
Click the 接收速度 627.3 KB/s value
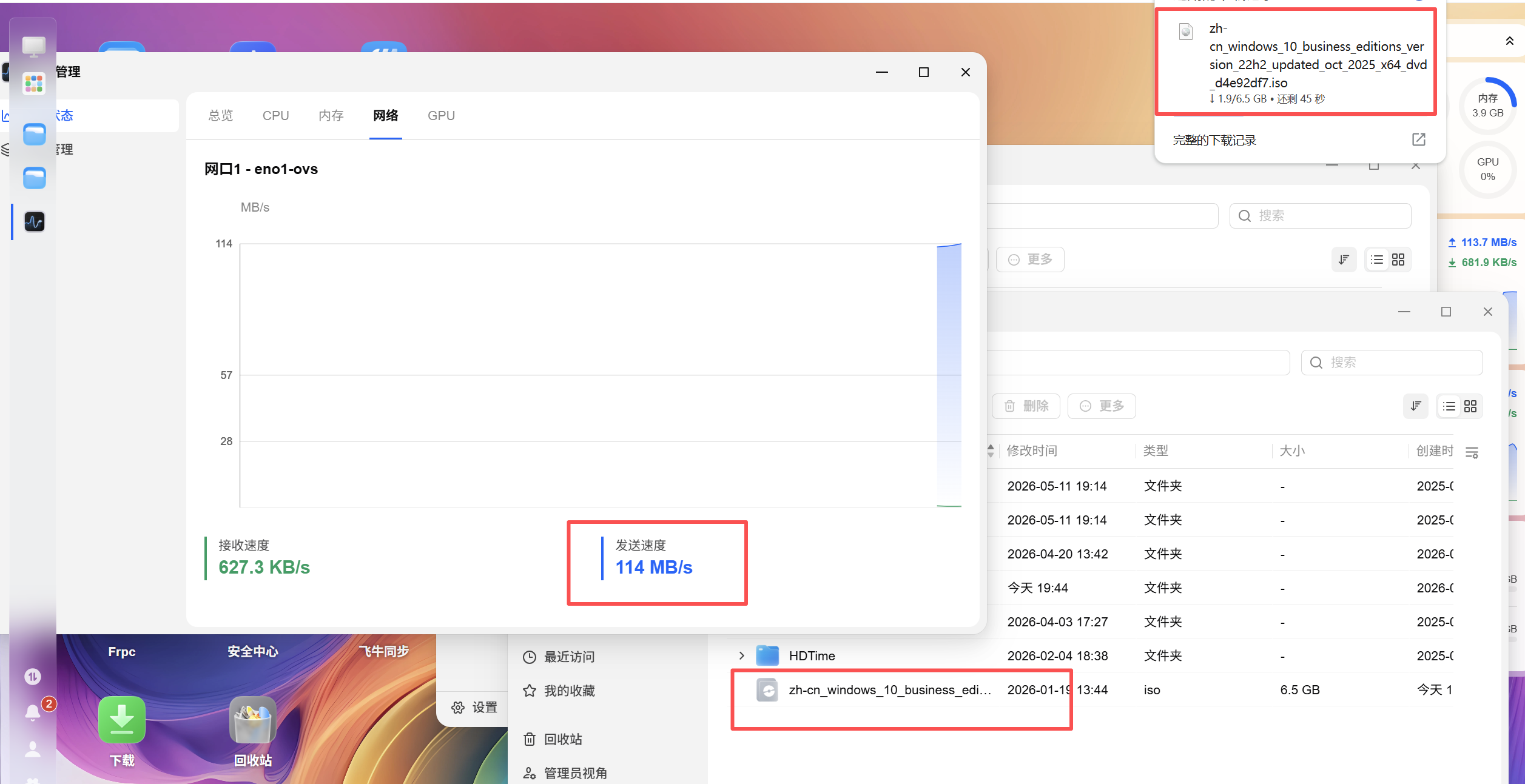[x=264, y=568]
